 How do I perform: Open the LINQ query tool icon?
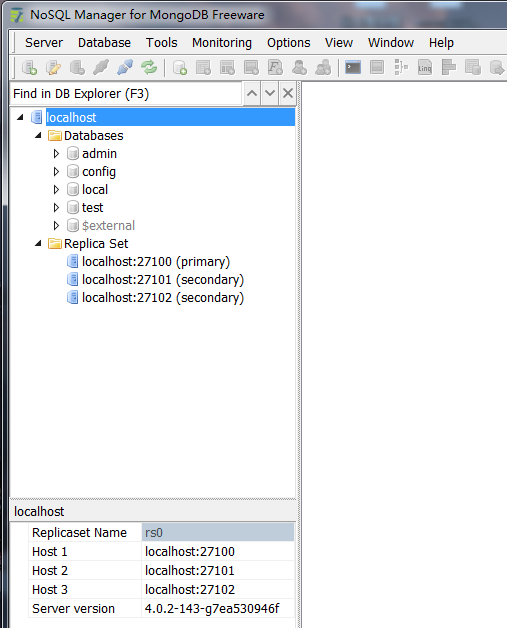coord(425,67)
